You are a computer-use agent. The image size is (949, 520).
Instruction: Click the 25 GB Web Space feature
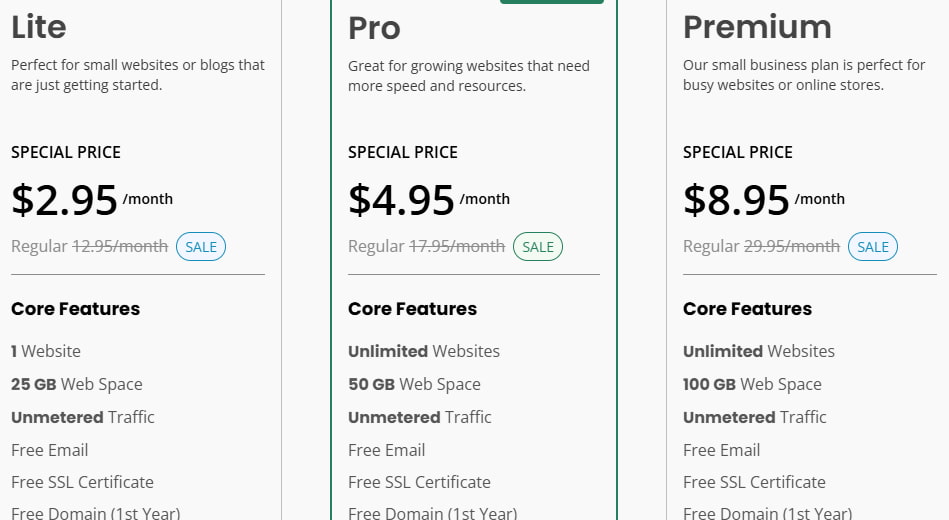(77, 384)
